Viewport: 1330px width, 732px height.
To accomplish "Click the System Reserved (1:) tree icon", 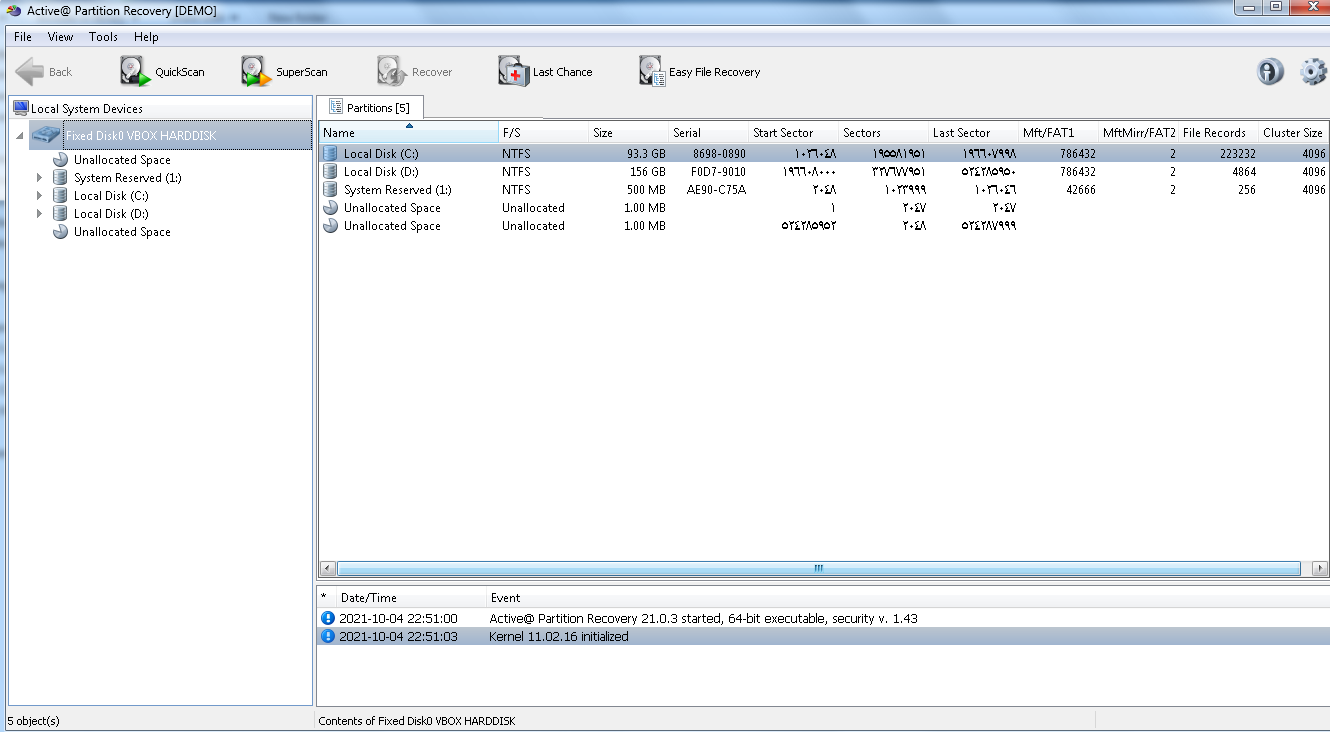I will point(61,178).
